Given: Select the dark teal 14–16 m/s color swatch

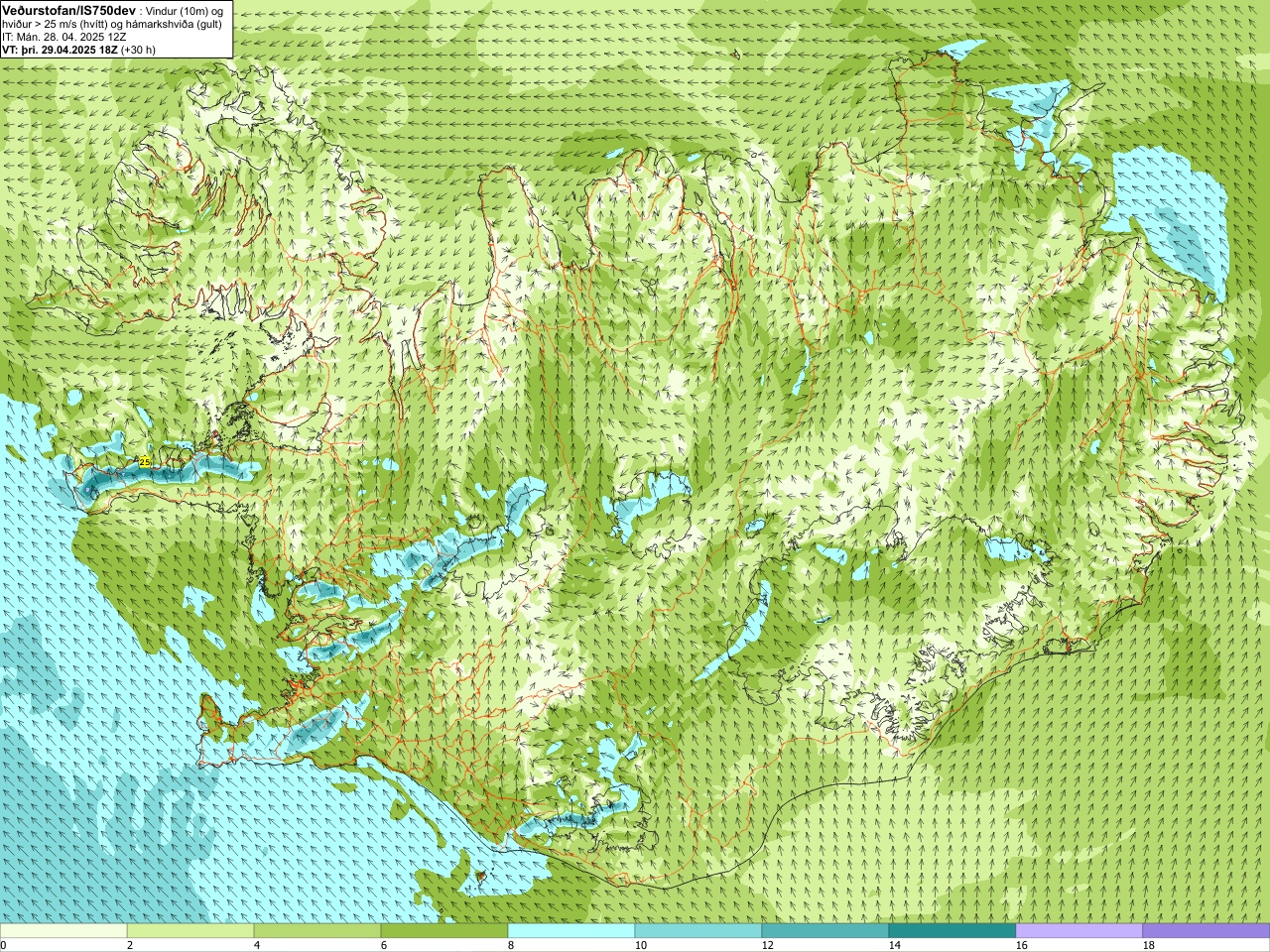Looking at the screenshot, I should [952, 931].
